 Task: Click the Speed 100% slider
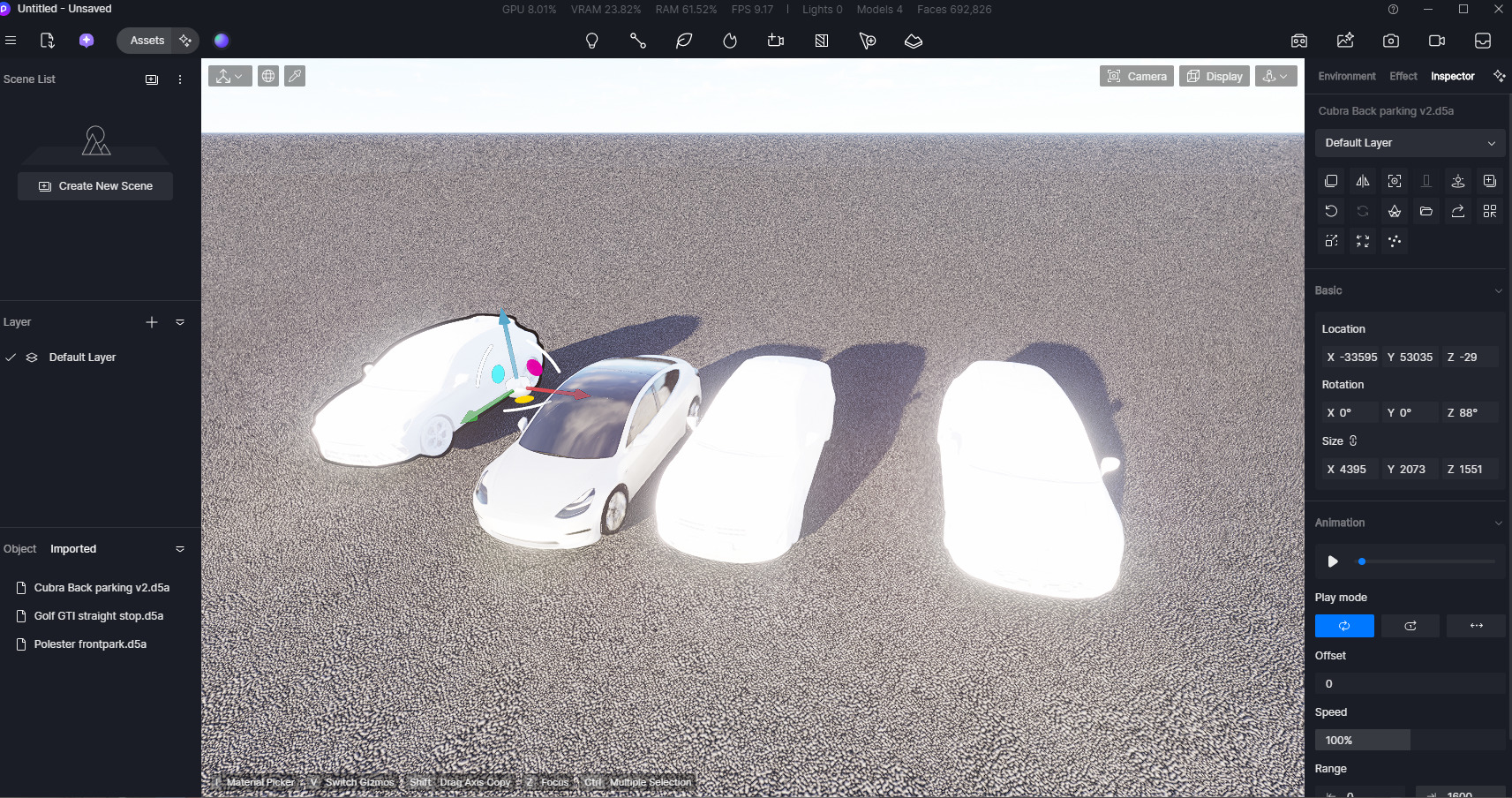point(1362,741)
